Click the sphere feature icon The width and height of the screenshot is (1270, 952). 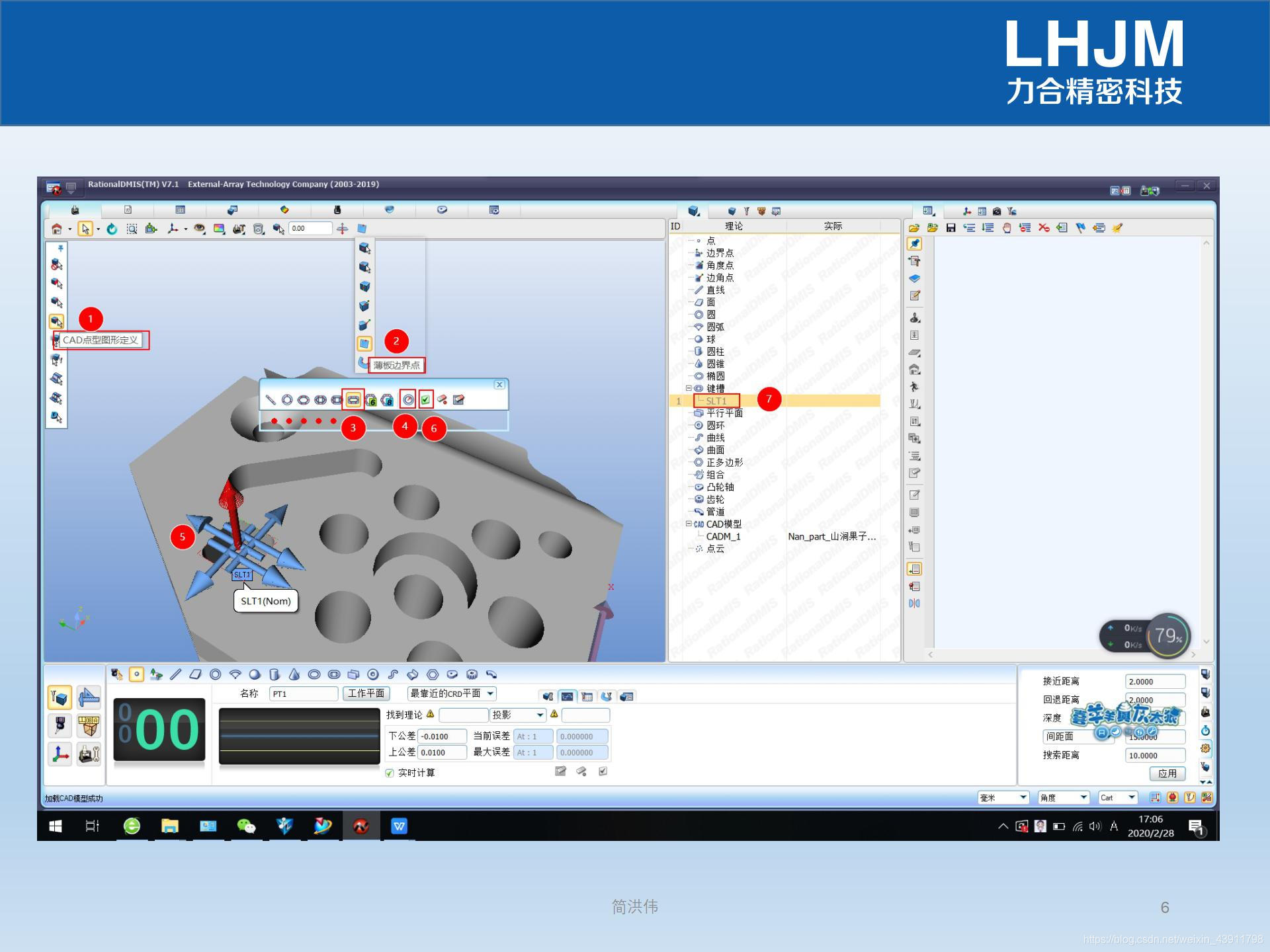pos(255,674)
